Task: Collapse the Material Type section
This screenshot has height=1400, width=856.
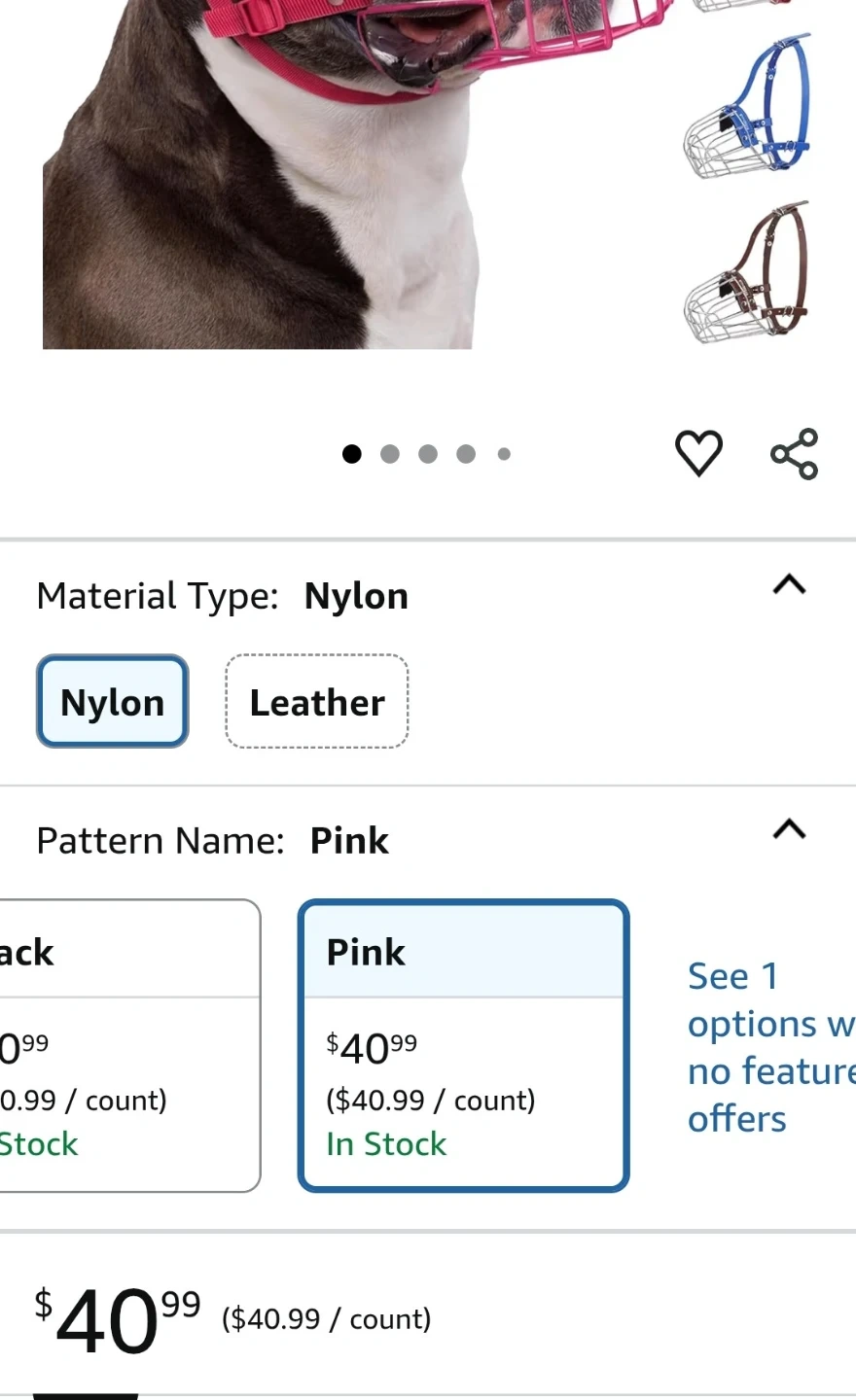Action: point(789,584)
